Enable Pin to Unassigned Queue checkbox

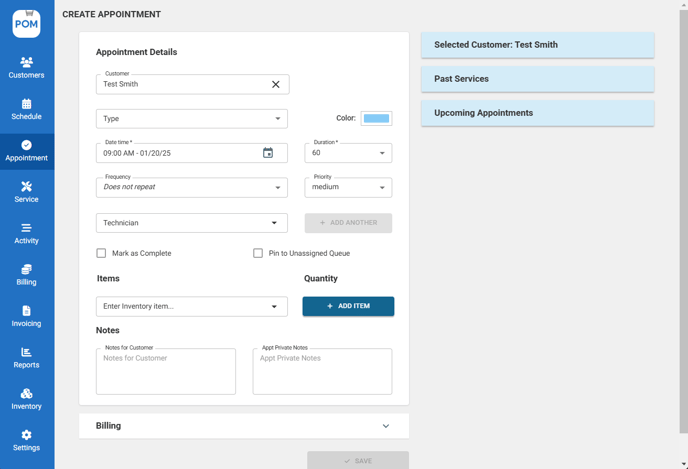pos(258,253)
